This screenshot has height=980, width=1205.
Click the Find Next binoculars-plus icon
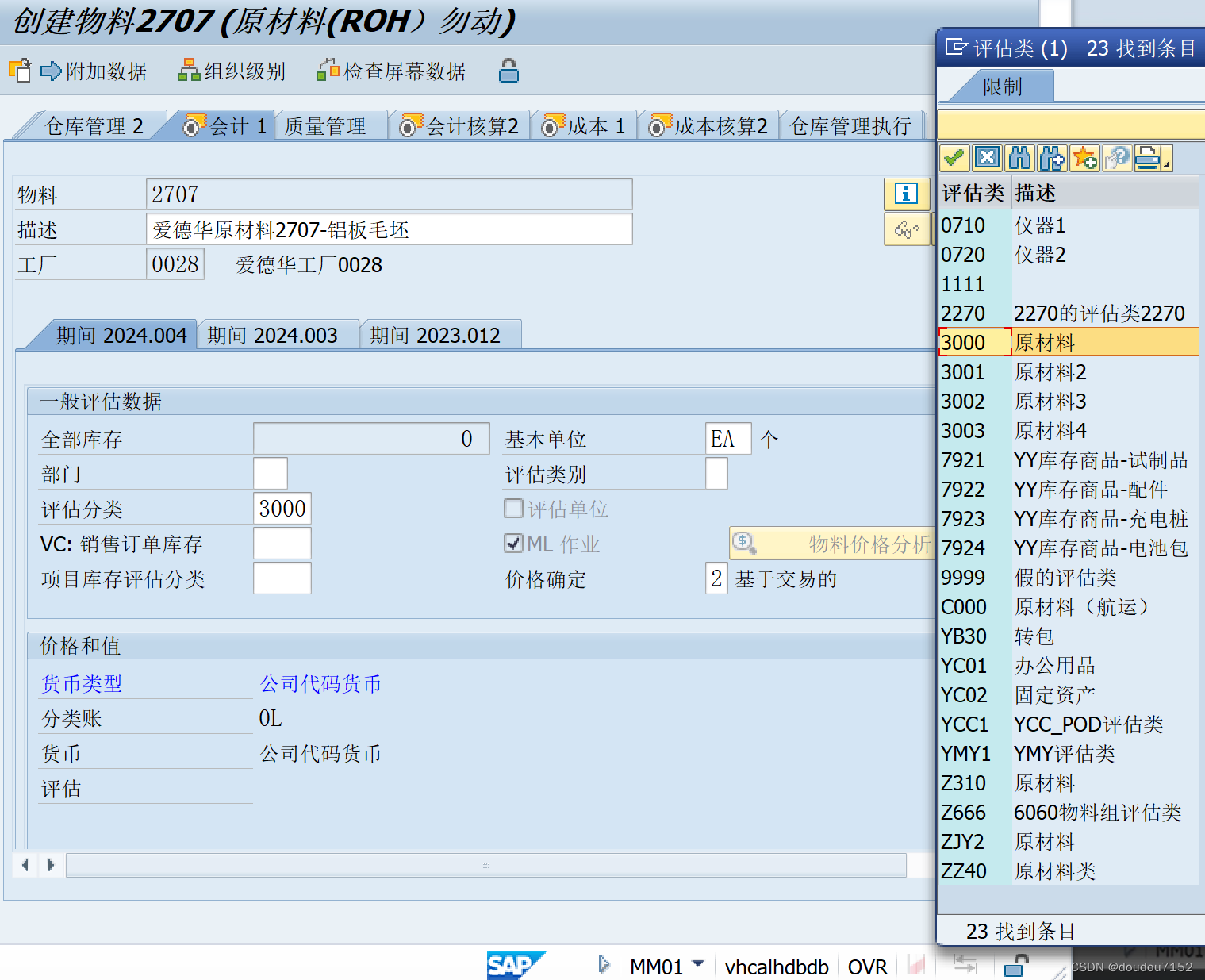pos(1052,159)
